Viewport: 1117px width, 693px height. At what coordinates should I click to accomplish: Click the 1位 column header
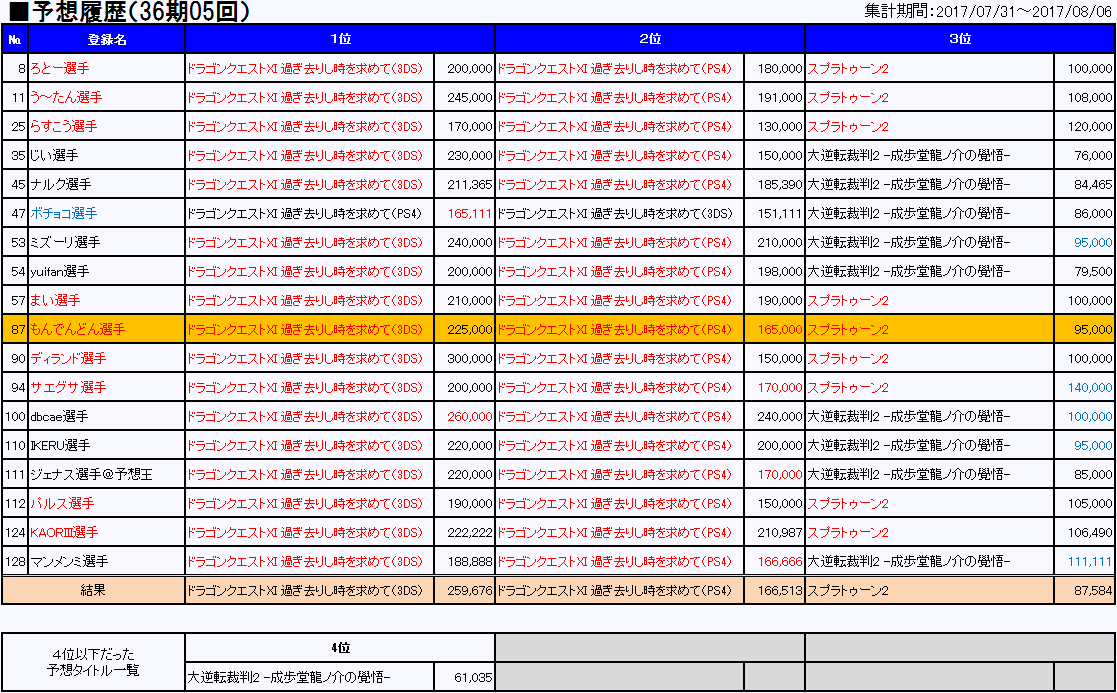pos(340,39)
